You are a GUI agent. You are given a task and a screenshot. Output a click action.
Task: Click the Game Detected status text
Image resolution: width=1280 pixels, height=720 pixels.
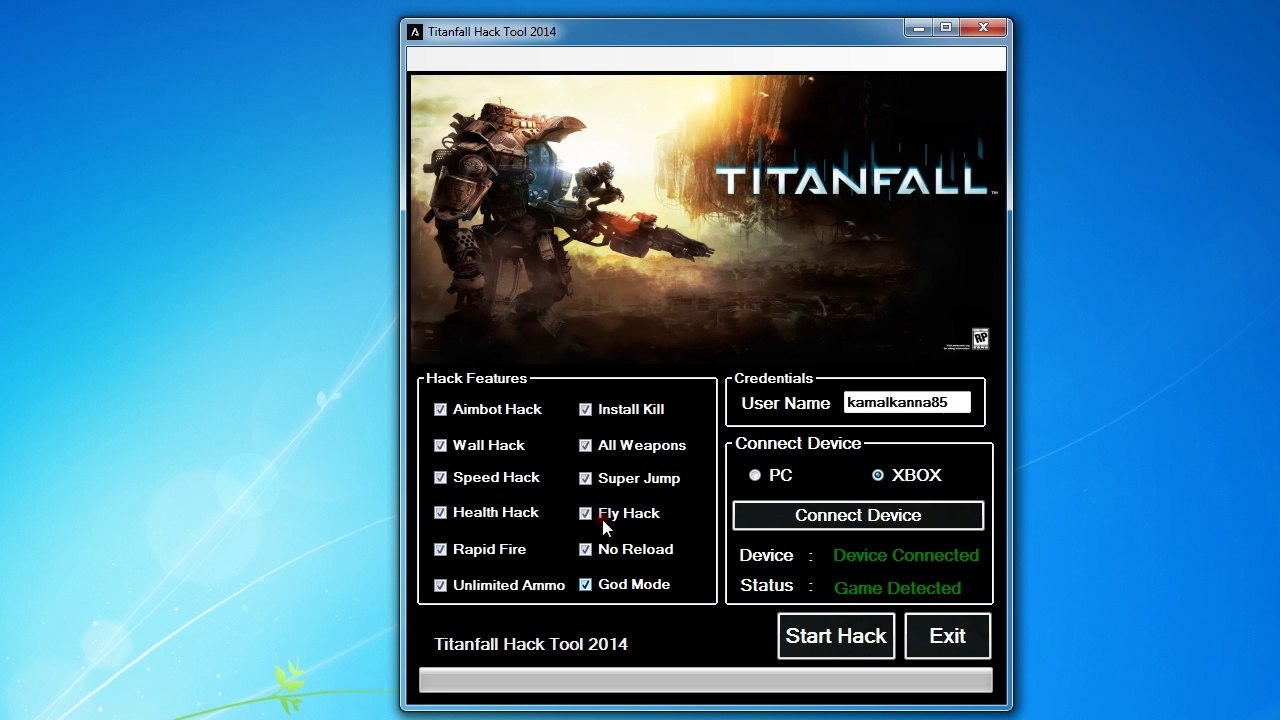[x=897, y=588]
